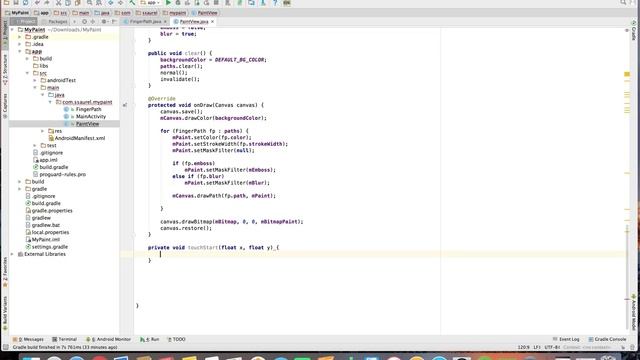Click the Favorites side tab
Image resolution: width=640 pixels, height=360 pixels.
click(x=5, y=272)
